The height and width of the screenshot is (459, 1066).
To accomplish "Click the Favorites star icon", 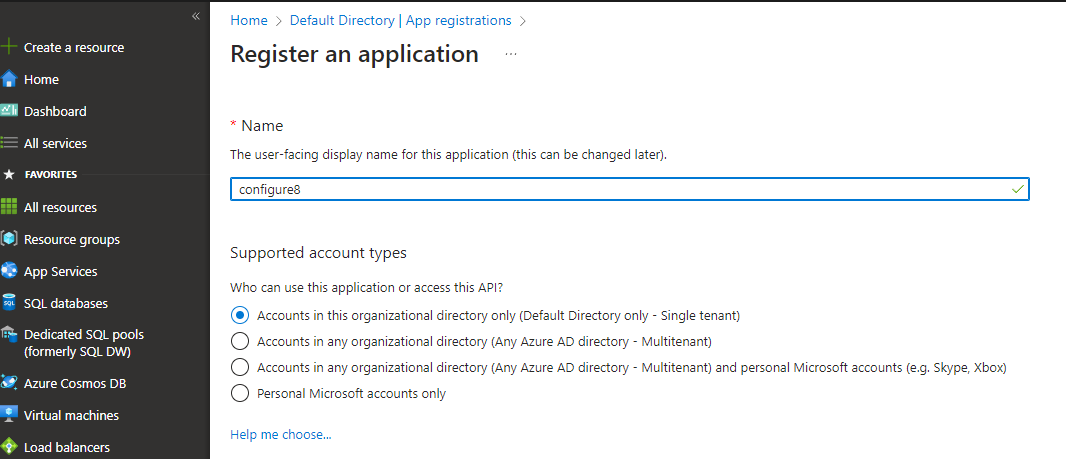I will [x=9, y=175].
